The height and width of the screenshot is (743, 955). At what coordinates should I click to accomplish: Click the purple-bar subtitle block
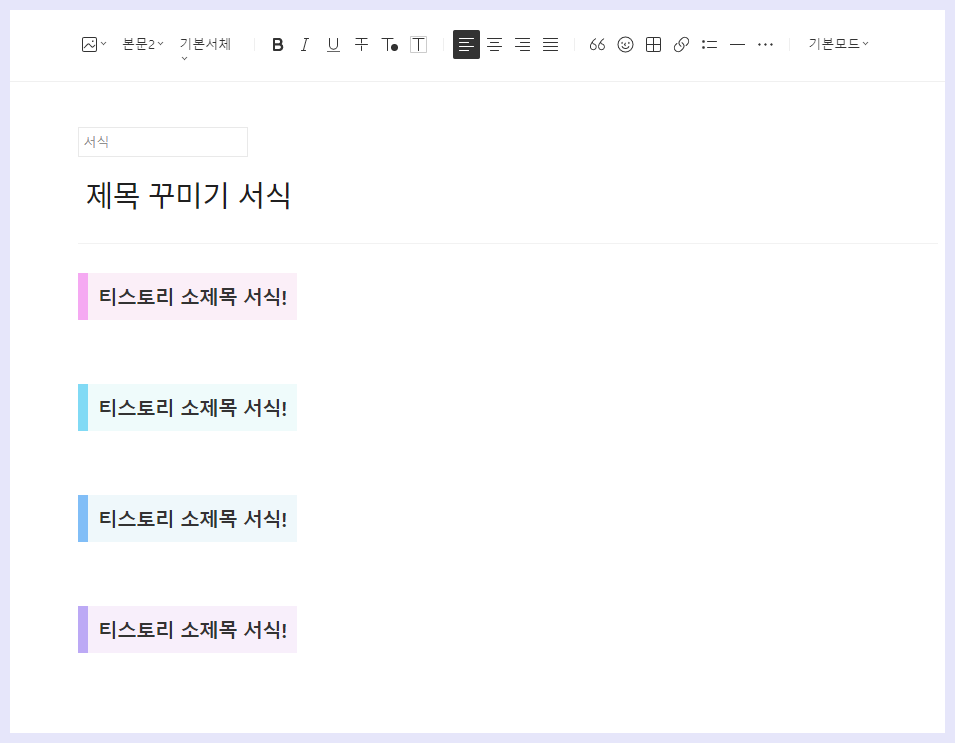point(188,630)
